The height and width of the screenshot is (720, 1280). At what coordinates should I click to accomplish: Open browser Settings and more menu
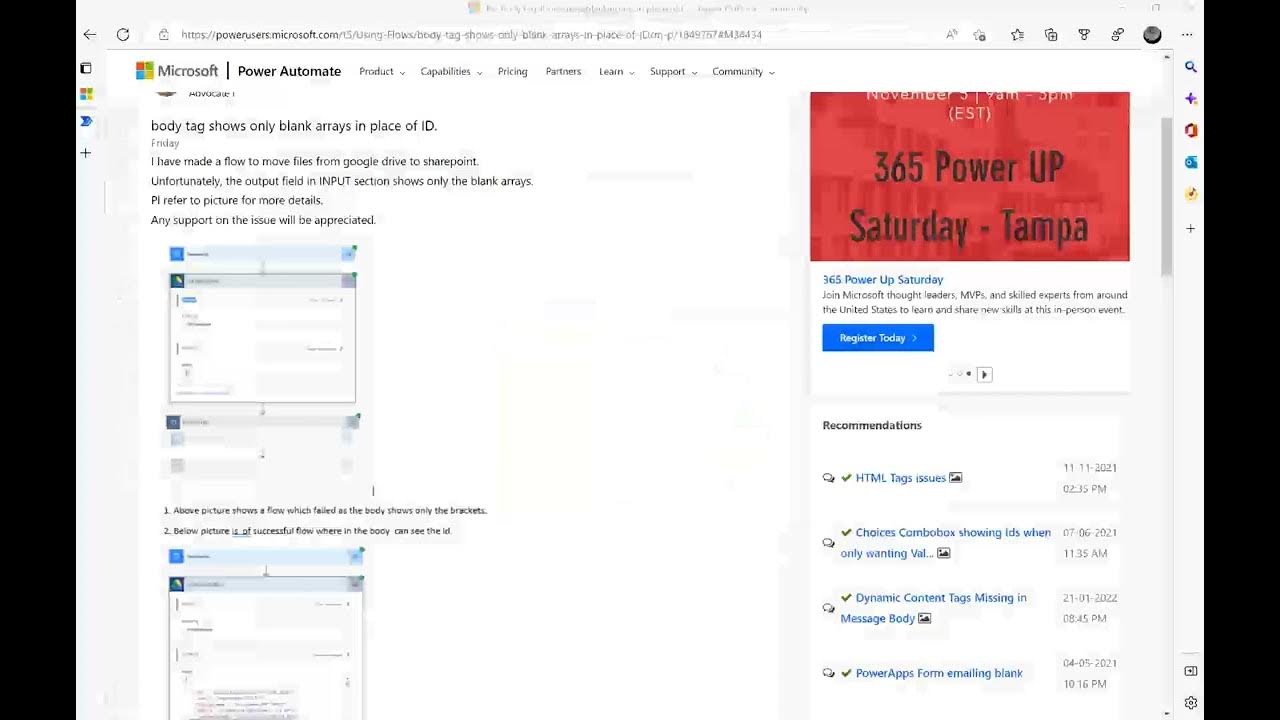tap(1187, 35)
